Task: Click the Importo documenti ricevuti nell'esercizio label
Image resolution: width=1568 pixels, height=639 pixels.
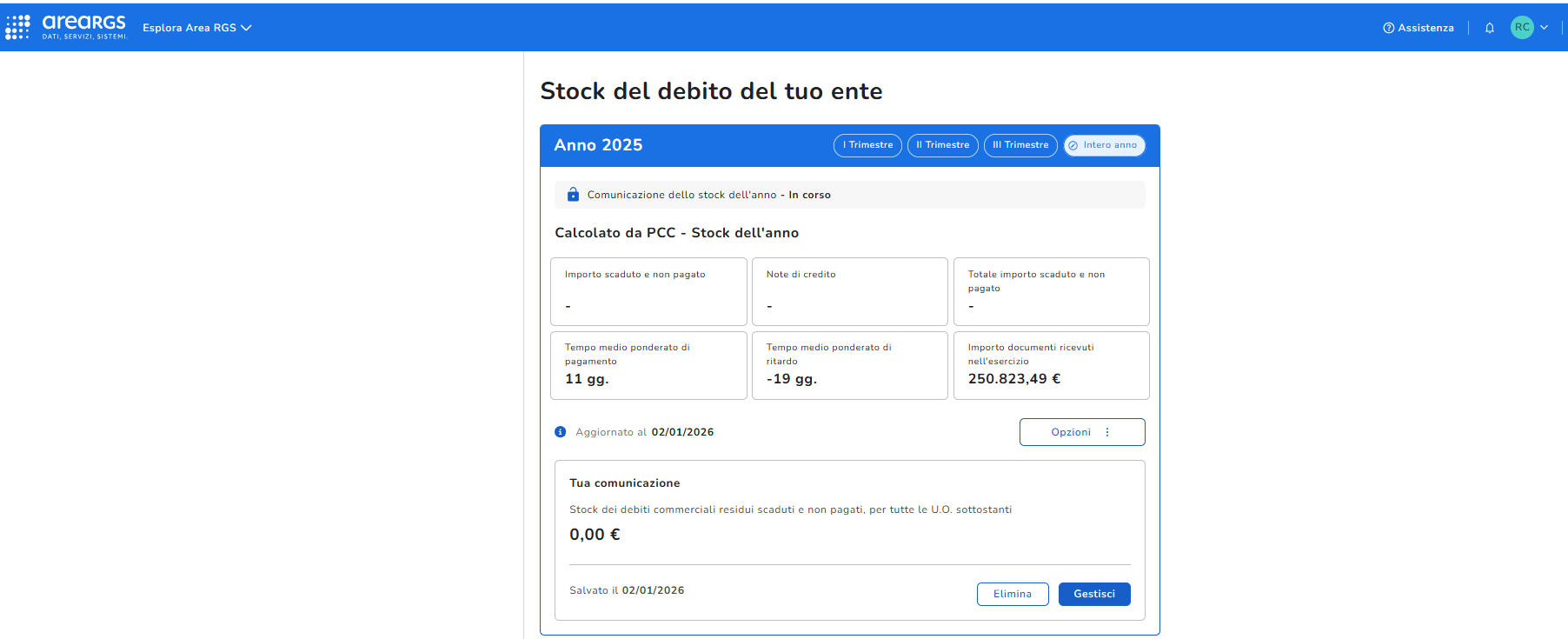Action: click(x=1031, y=354)
